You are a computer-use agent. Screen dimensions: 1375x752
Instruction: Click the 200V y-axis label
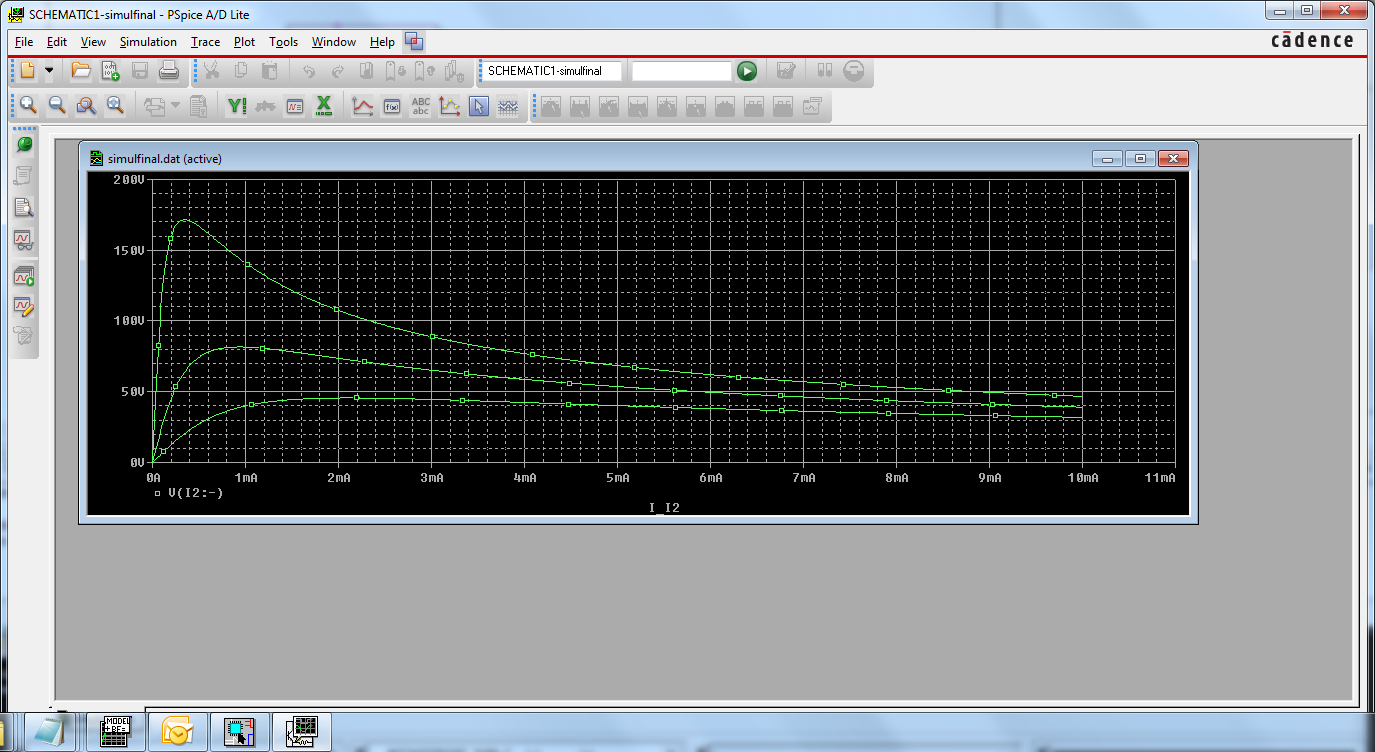coord(128,179)
